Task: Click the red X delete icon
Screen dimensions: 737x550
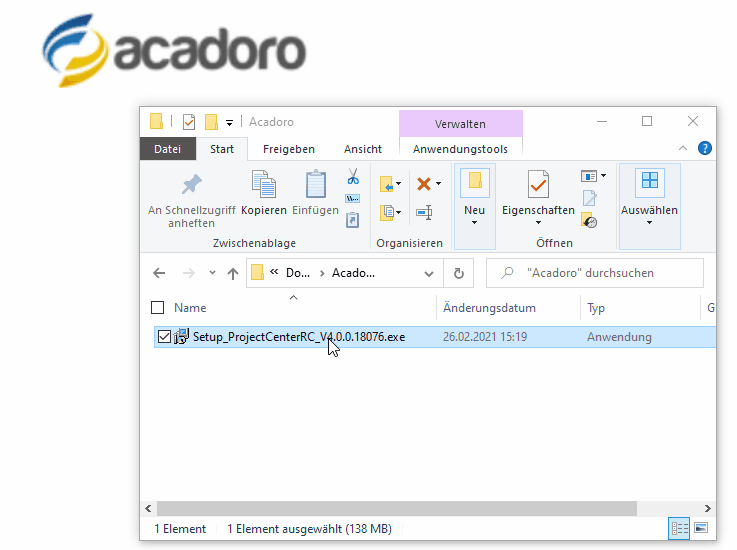Action: click(x=423, y=184)
